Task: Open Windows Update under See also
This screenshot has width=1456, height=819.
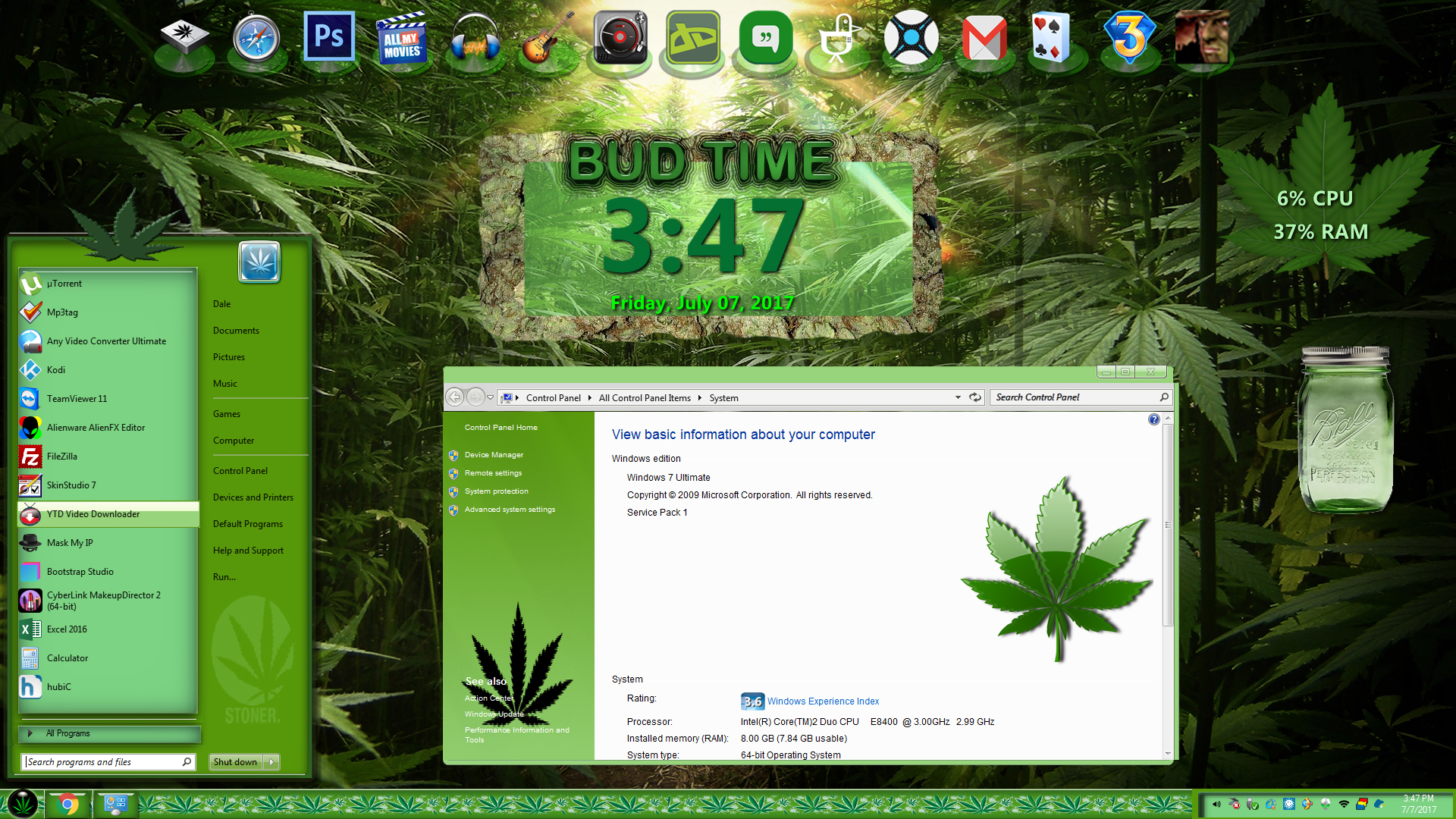Action: pos(494,714)
